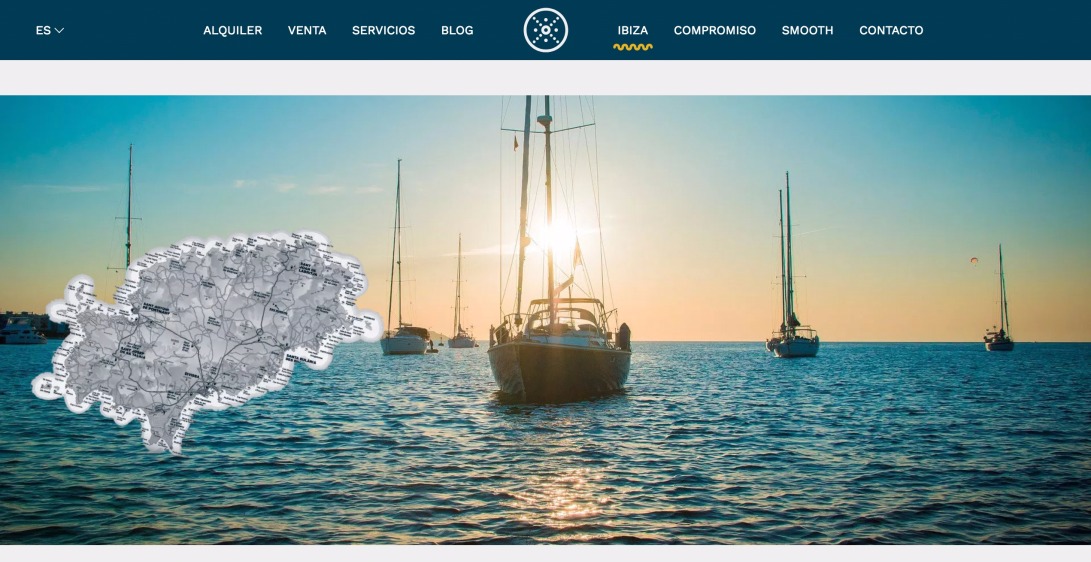Open the ALQUILER menu item

[232, 31]
